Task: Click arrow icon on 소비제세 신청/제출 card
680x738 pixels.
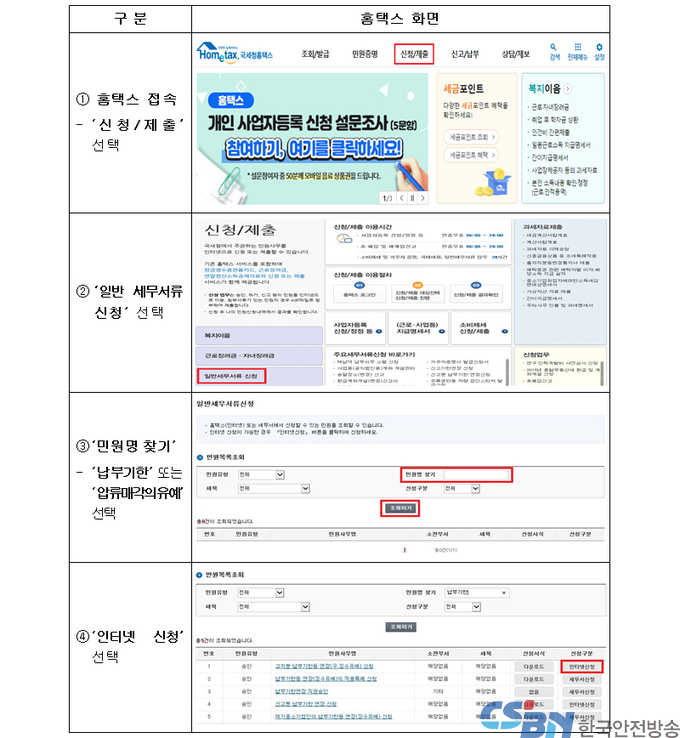Action: point(504,331)
